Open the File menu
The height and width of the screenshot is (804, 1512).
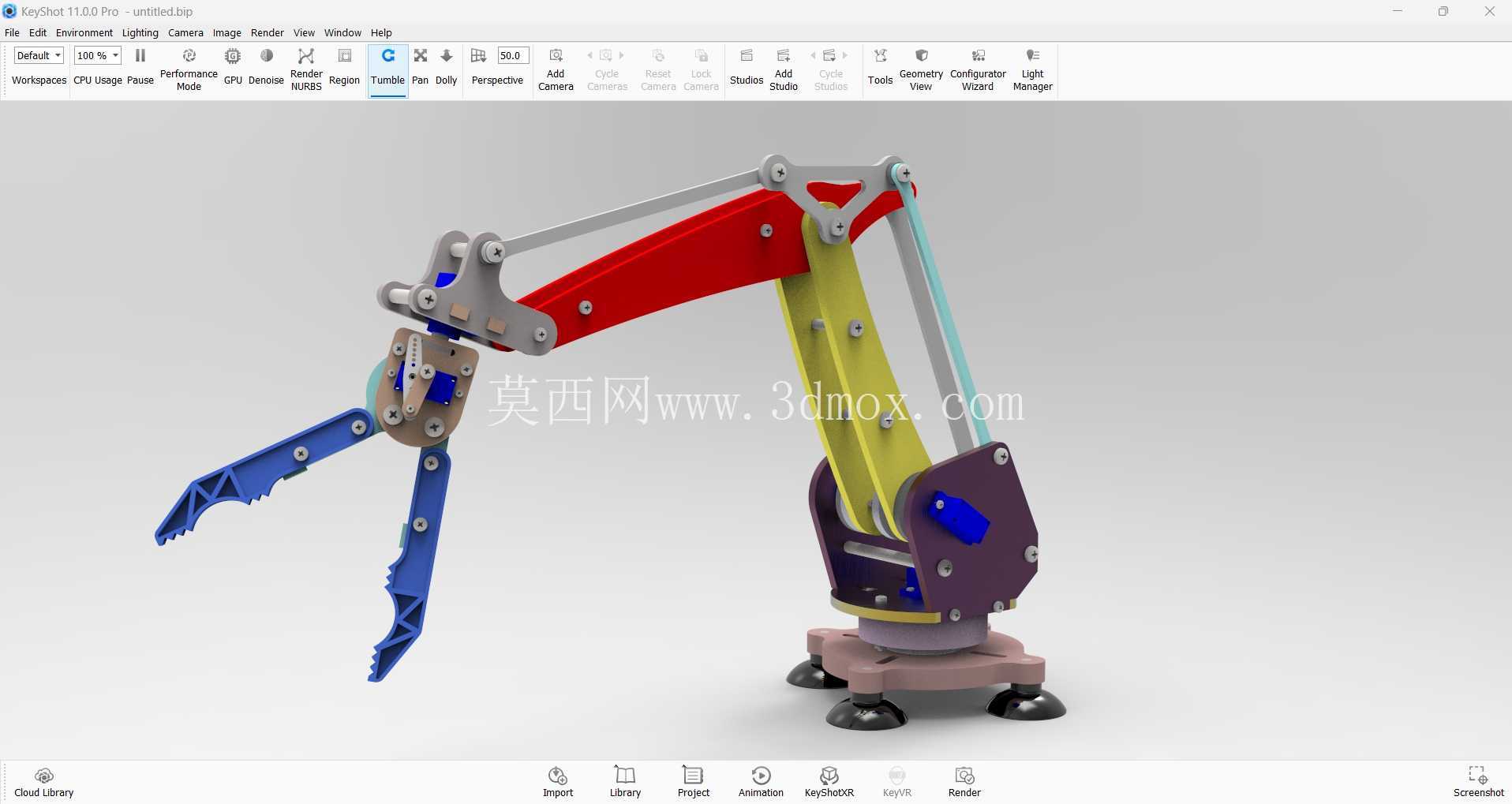click(12, 33)
